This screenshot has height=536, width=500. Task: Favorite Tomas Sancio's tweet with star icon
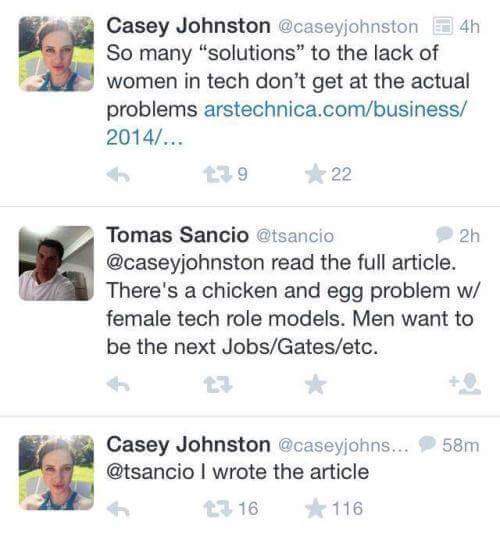coord(315,384)
